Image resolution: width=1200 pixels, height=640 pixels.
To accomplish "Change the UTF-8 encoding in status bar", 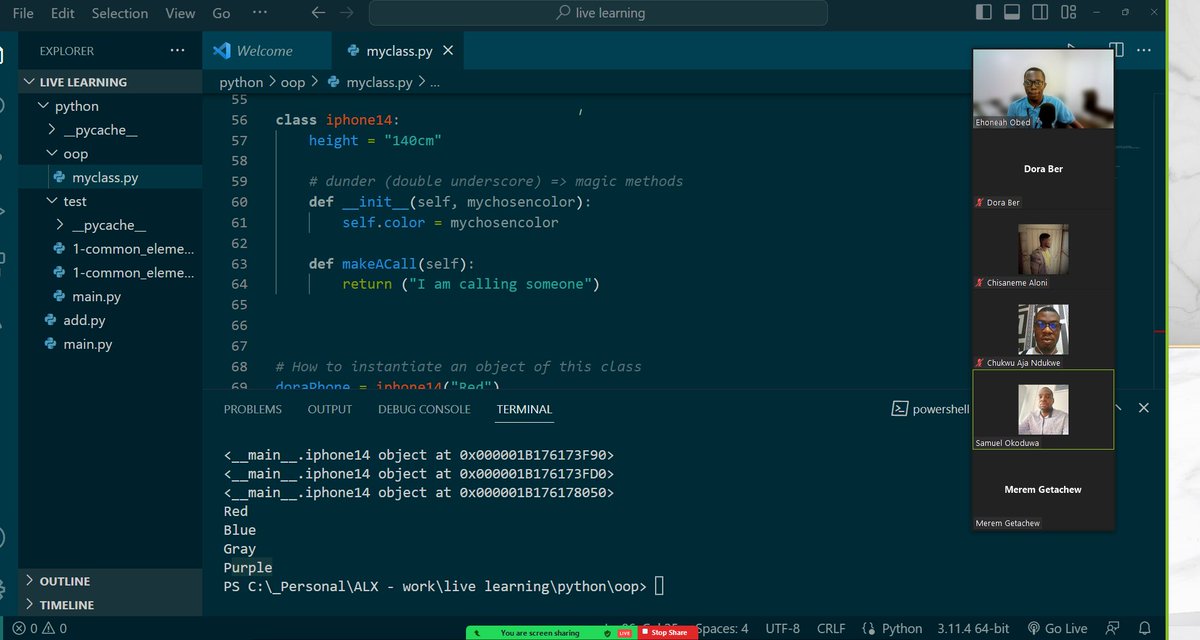I will tap(782, 628).
